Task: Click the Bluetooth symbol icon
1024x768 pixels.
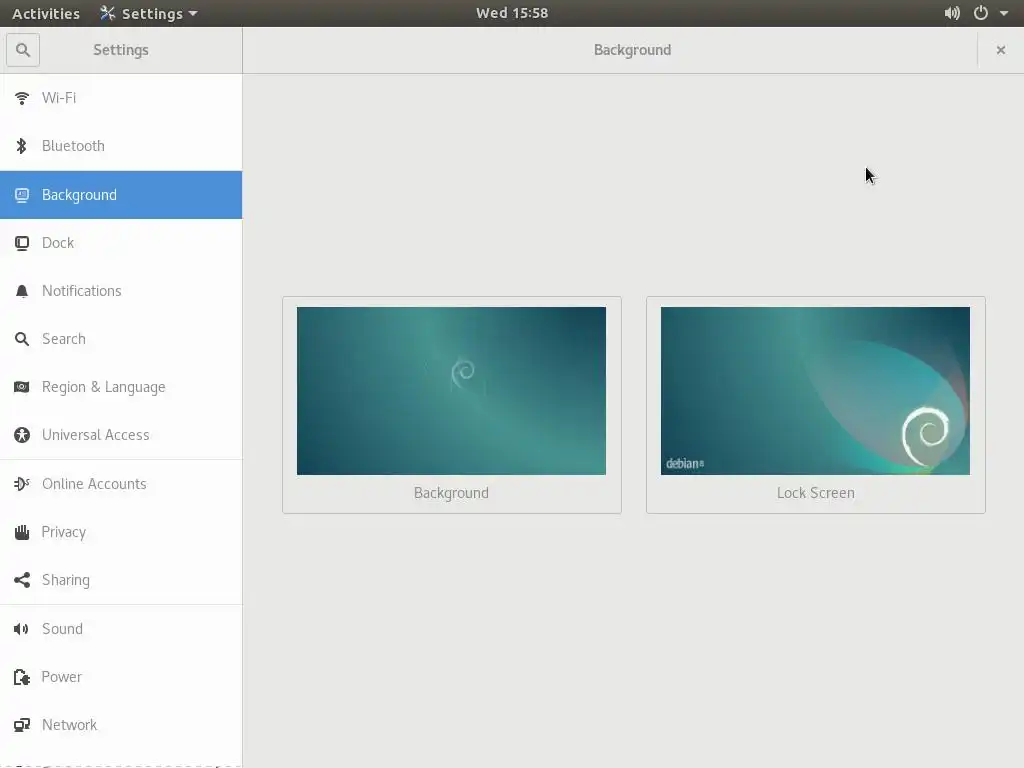Action: click(x=22, y=146)
